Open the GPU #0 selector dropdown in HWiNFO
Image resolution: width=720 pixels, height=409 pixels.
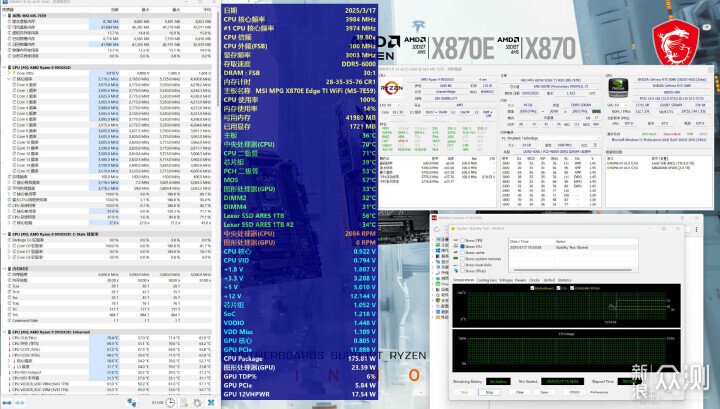coord(618,106)
